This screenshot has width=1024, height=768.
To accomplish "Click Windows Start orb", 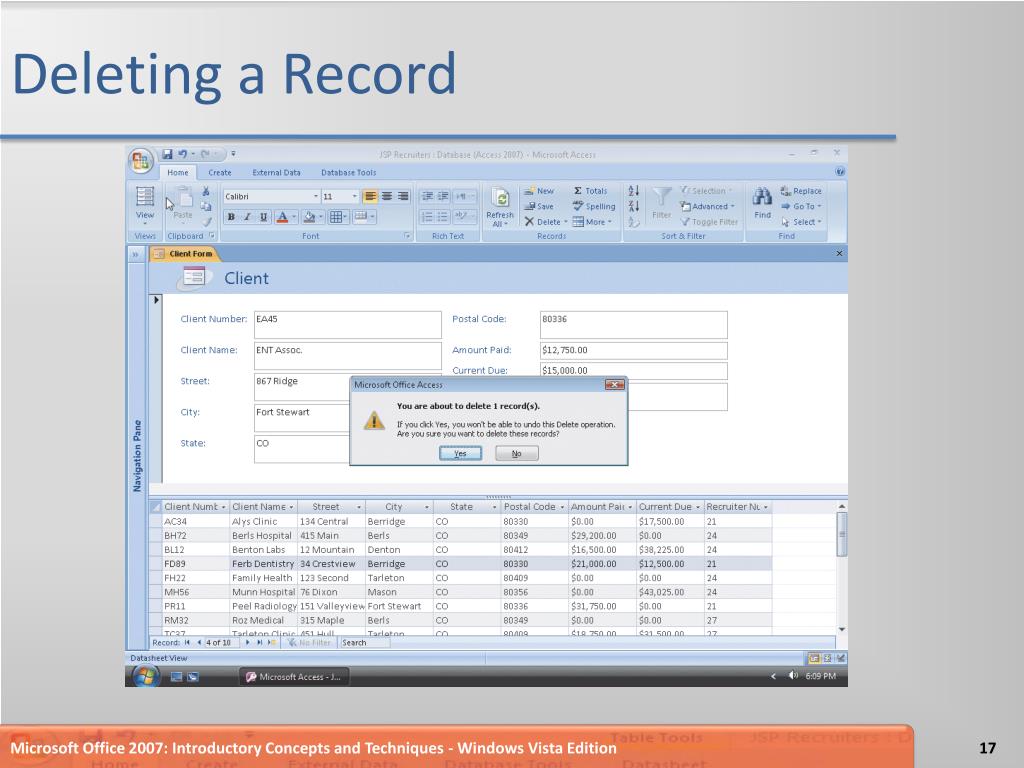I will 146,676.
